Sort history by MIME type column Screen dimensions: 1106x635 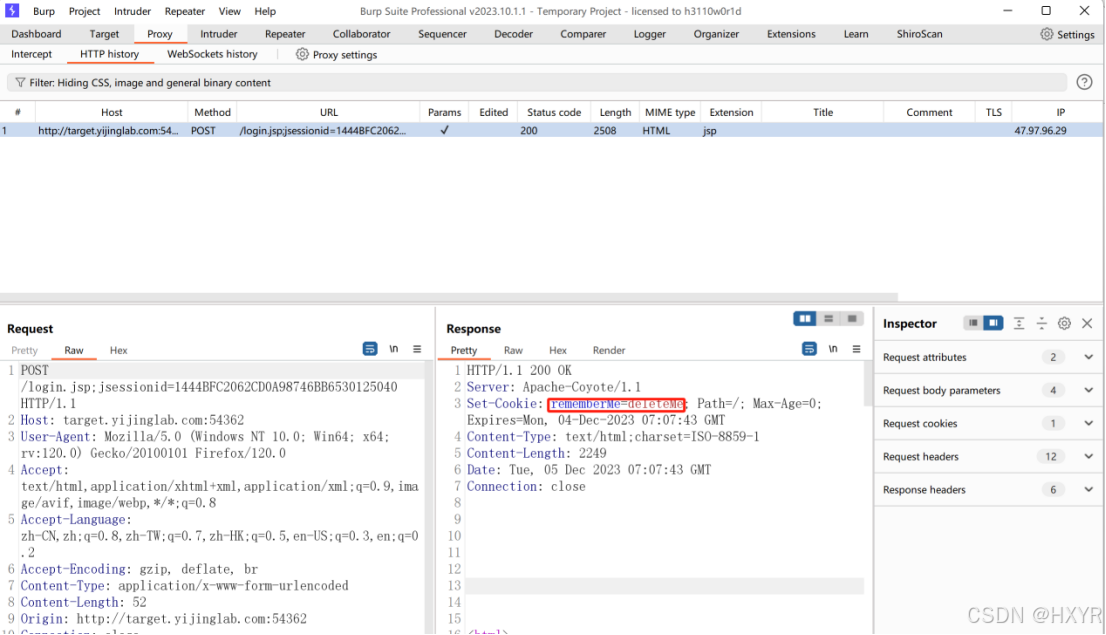670,112
